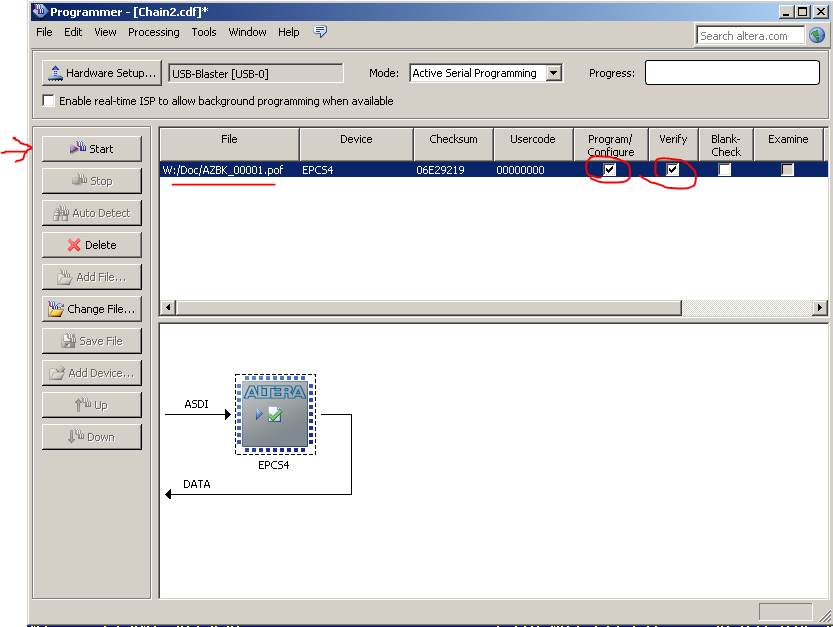Click the help feedback icon in menu bar

(320, 32)
